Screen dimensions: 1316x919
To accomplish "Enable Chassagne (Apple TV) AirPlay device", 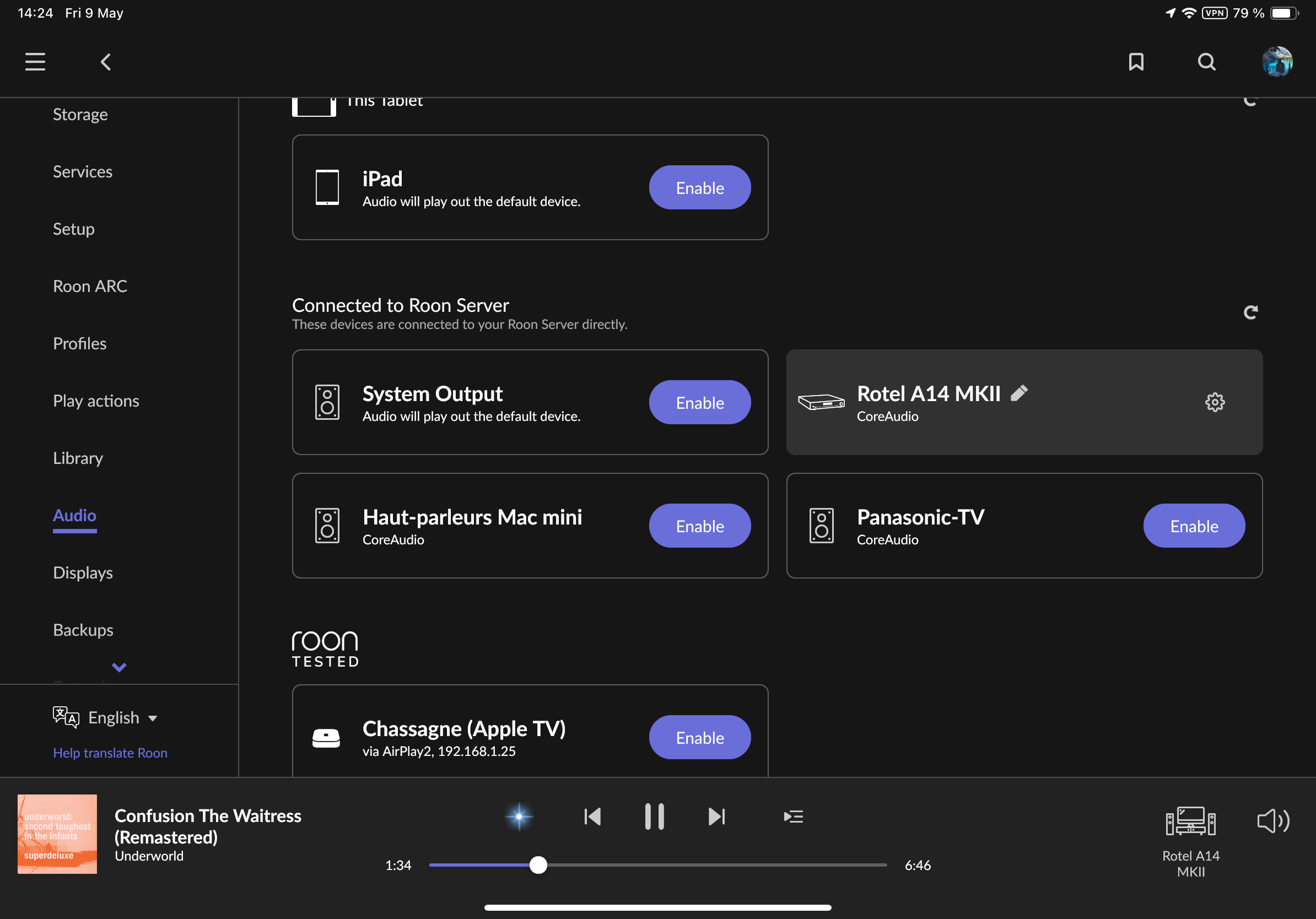I will pos(700,737).
